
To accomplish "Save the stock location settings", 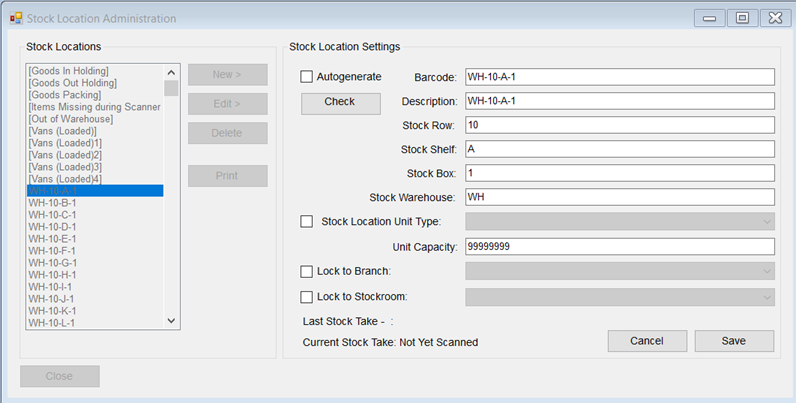I will 734,341.
